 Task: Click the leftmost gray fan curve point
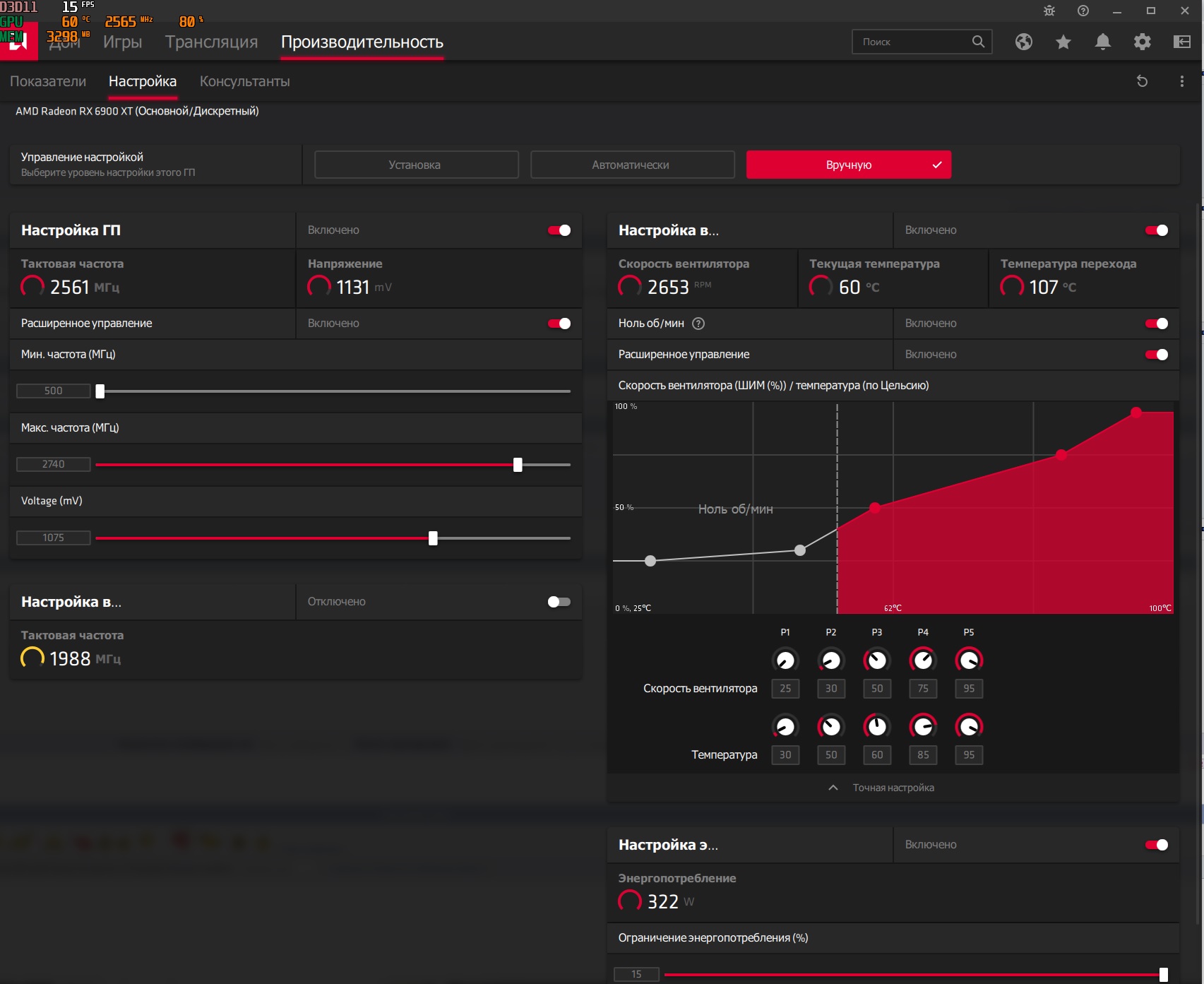point(650,561)
